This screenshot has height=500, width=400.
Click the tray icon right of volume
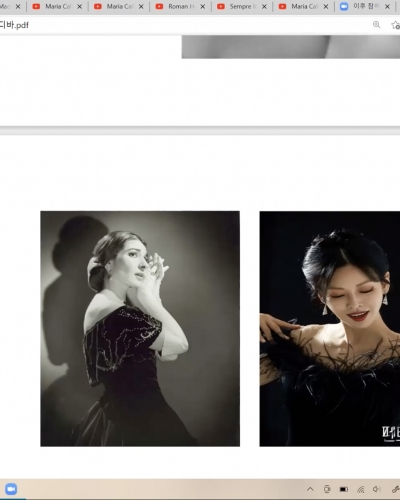395,489
